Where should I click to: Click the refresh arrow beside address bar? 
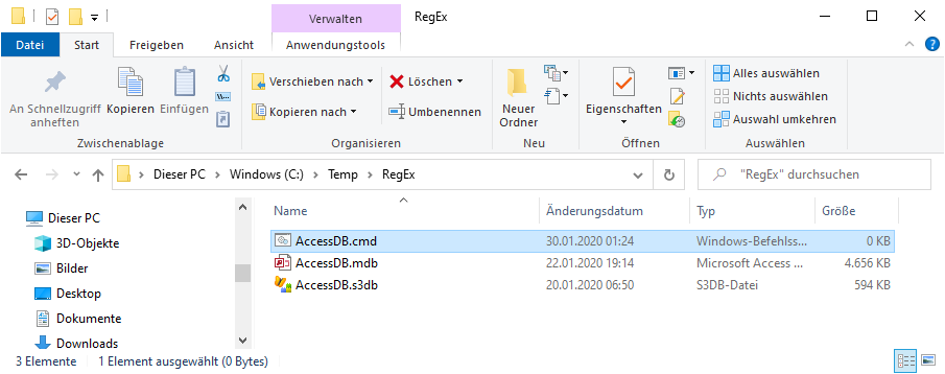[668, 175]
